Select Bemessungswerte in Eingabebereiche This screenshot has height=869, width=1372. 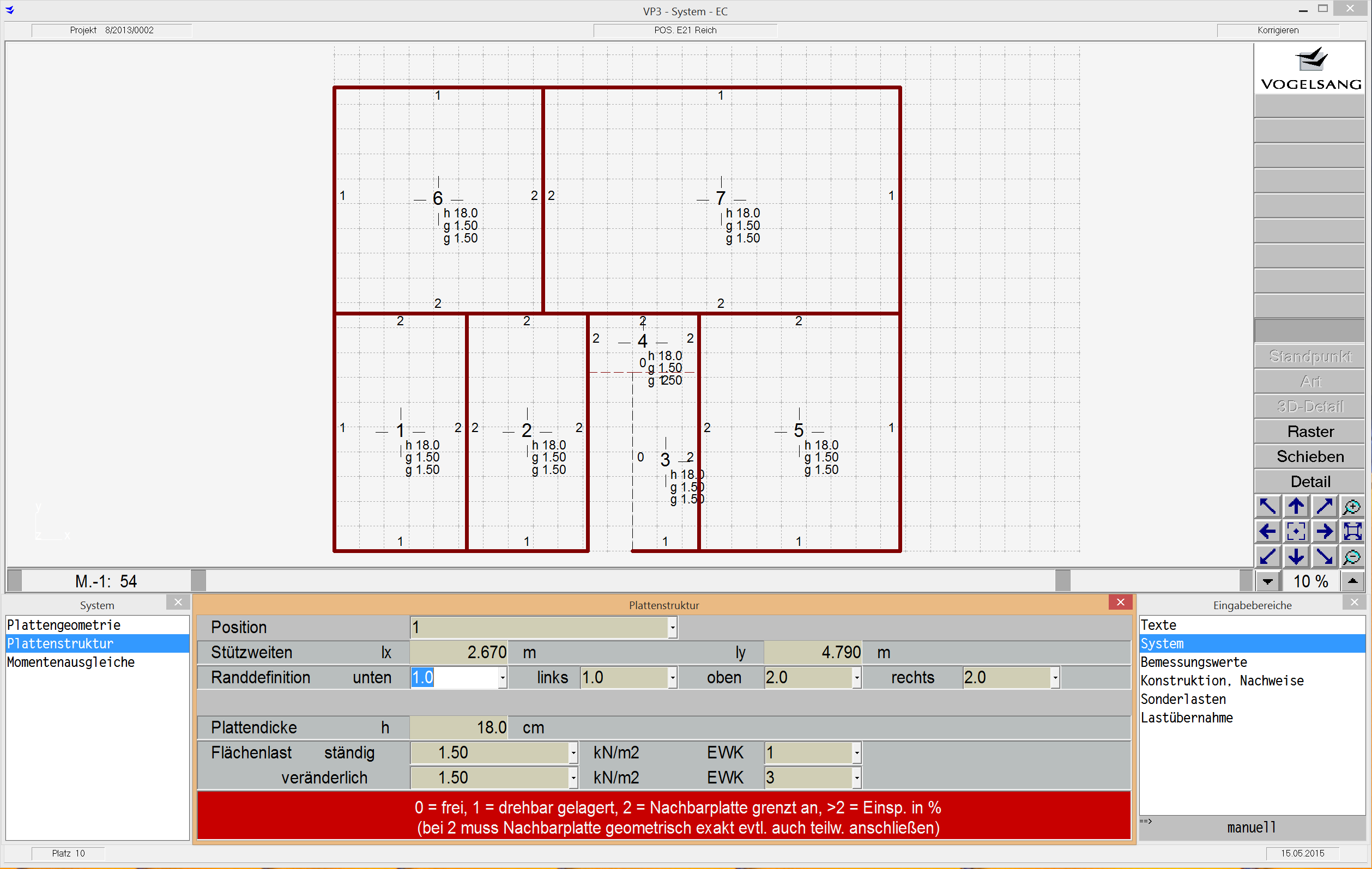pyautogui.click(x=1194, y=663)
